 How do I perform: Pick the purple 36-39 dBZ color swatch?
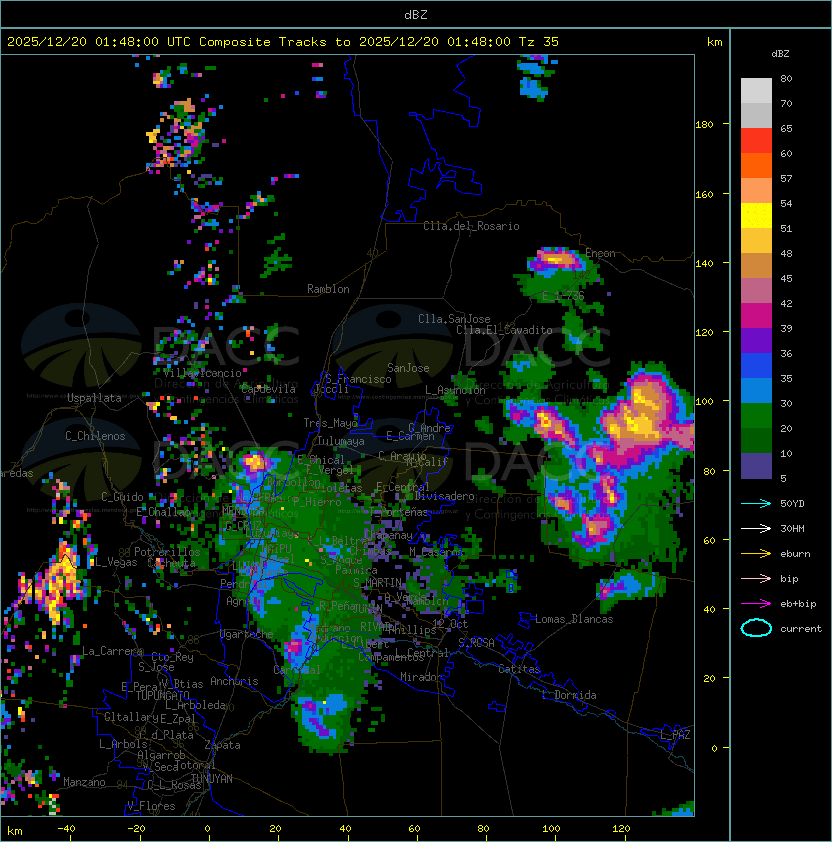(756, 340)
